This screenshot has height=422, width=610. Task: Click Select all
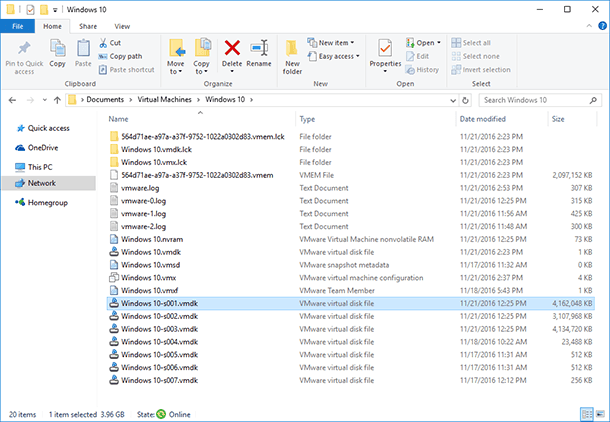click(x=471, y=43)
